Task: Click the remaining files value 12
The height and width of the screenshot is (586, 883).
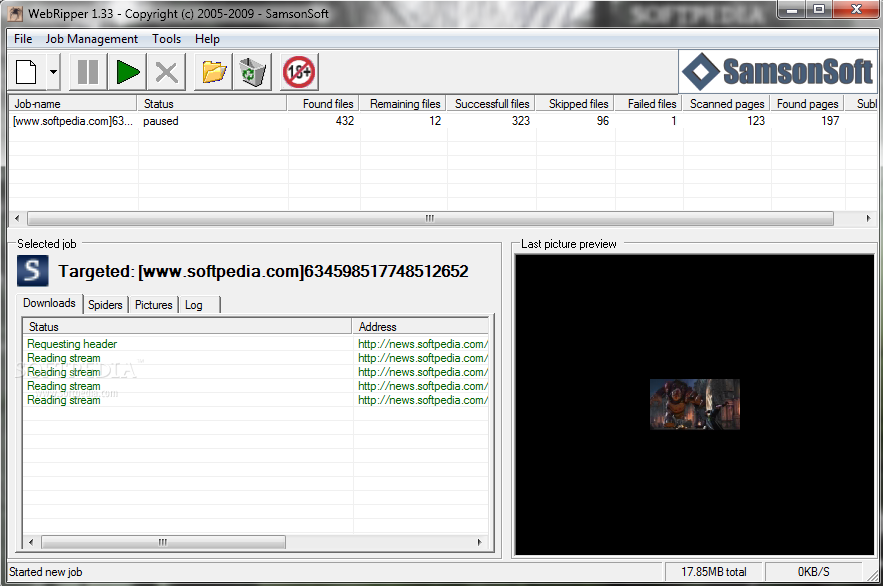Action: 435,121
